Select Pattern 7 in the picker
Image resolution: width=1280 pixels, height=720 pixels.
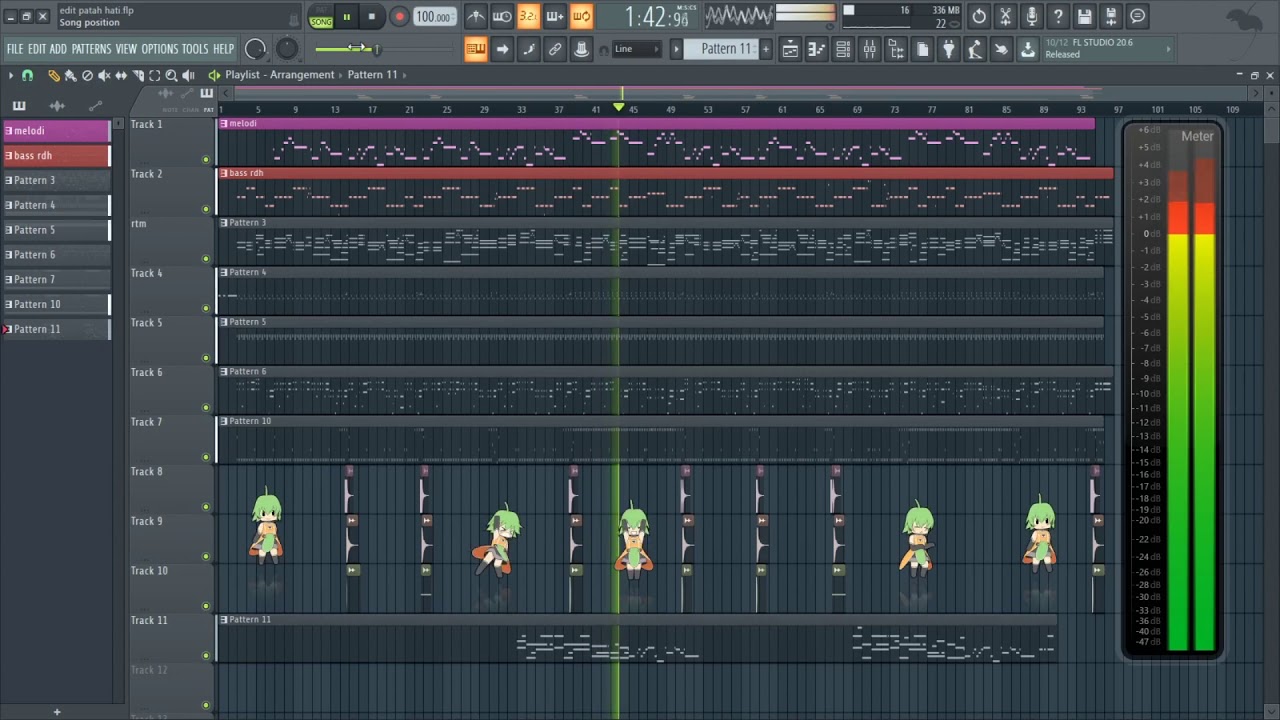click(57, 280)
